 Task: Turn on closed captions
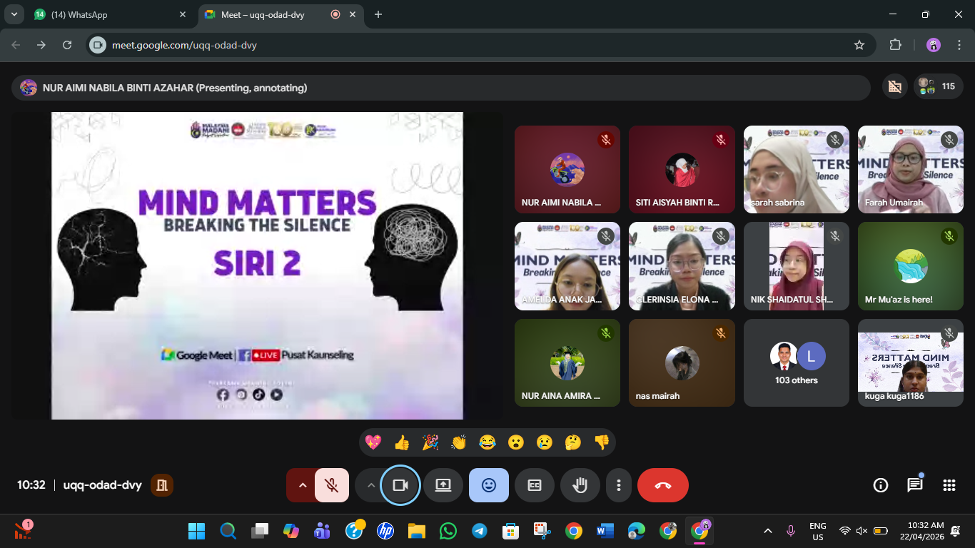point(534,485)
